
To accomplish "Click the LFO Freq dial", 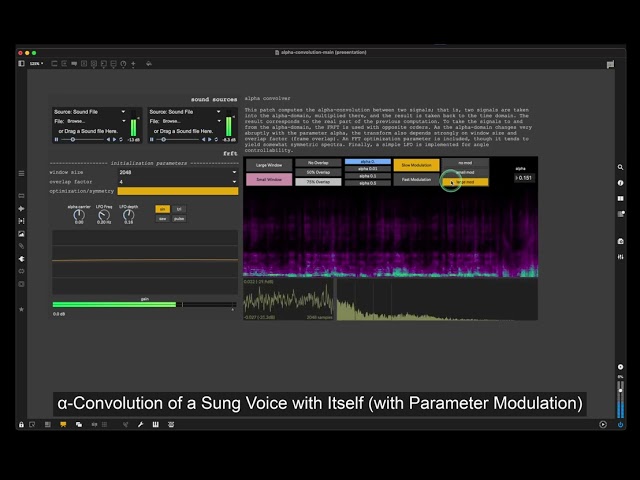I will pyautogui.click(x=104, y=215).
